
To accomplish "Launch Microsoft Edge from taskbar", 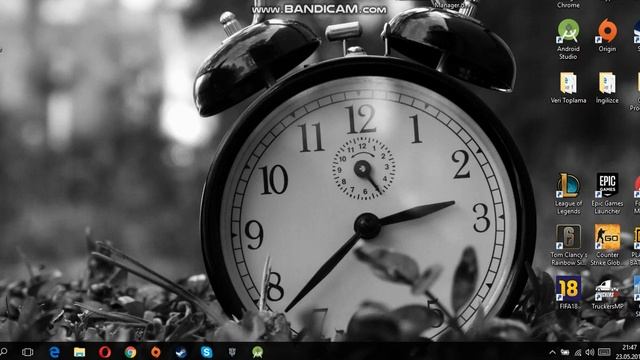I will coord(54,352).
